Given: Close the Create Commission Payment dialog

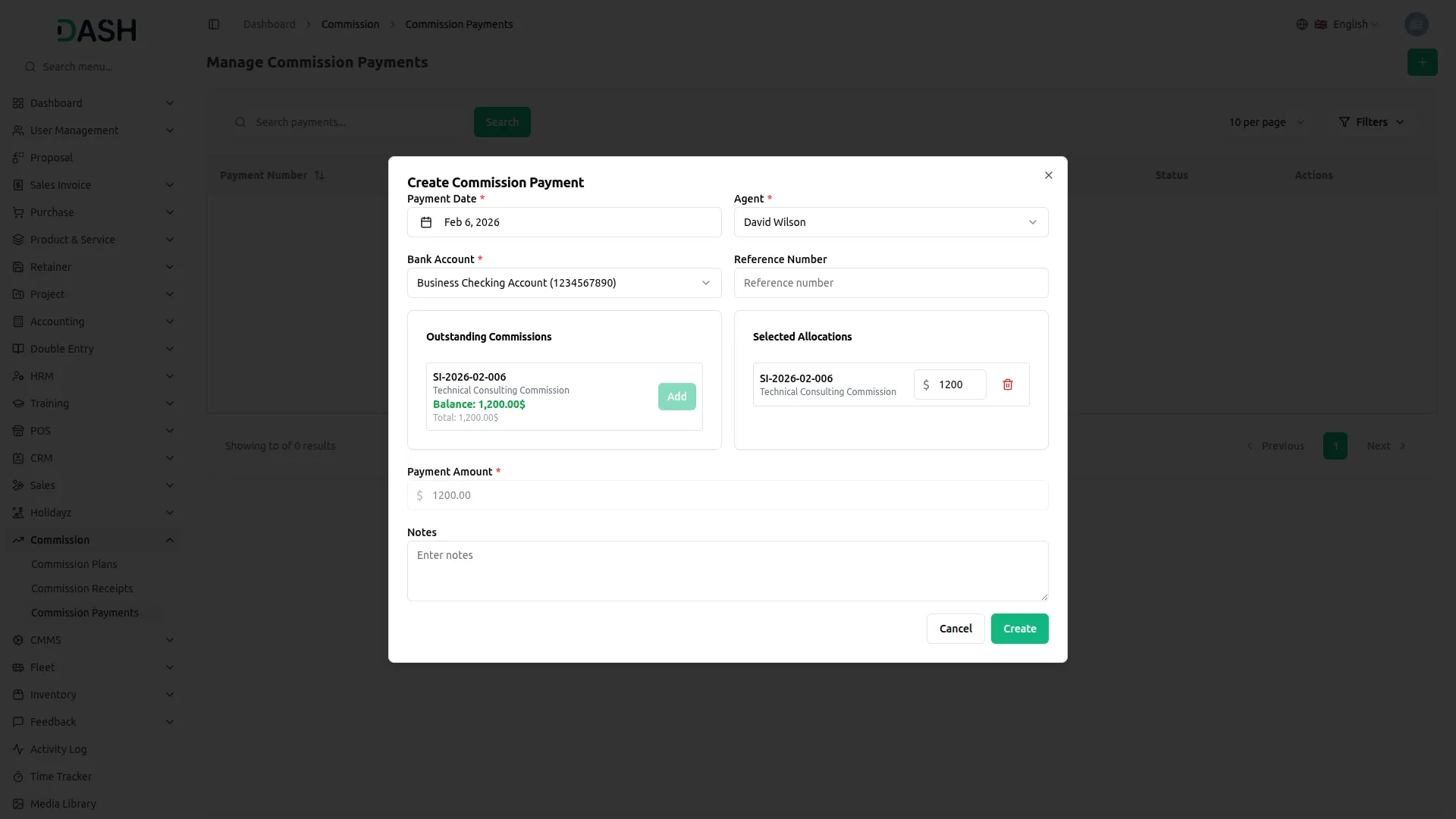Looking at the screenshot, I should (x=1049, y=175).
